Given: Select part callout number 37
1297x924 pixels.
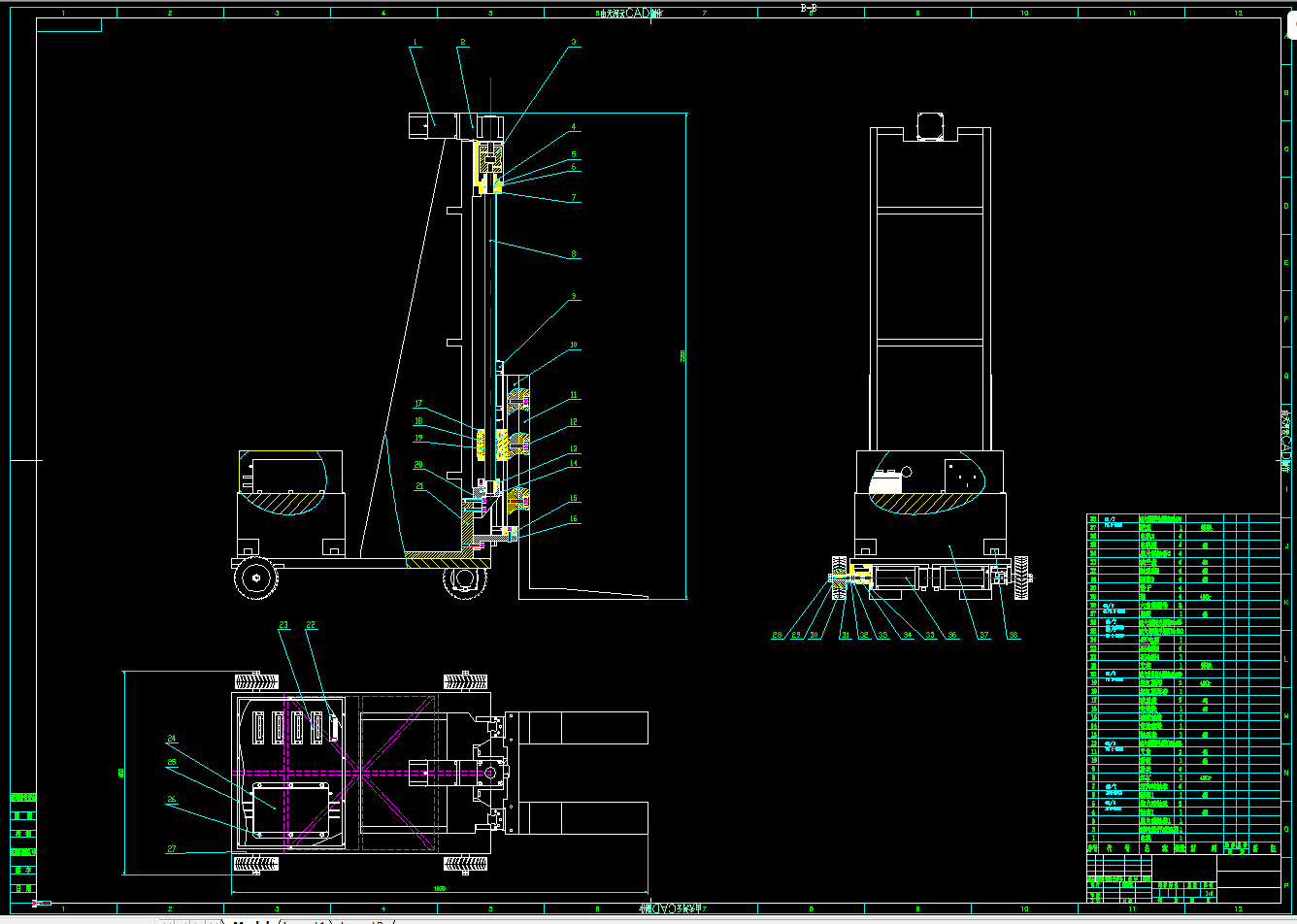Looking at the screenshot, I should coord(982,635).
